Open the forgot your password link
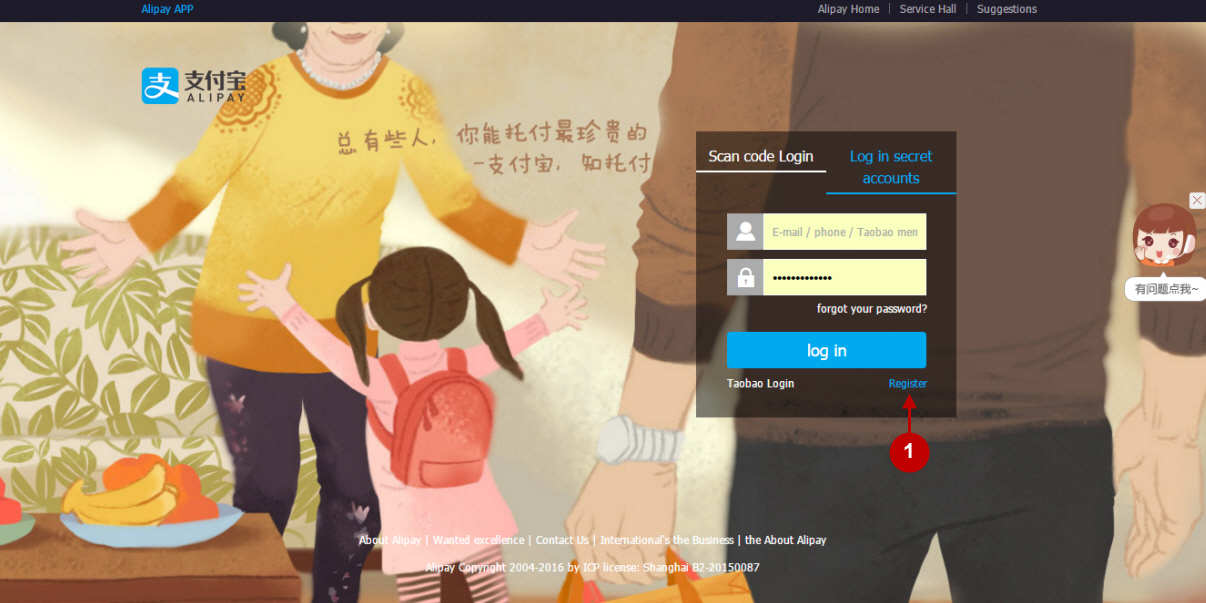 [871, 309]
